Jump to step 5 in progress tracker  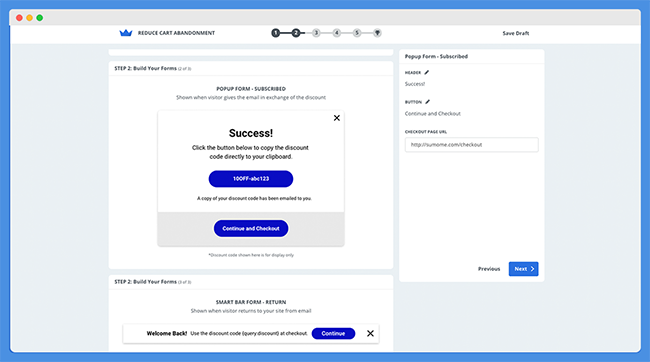(357, 33)
